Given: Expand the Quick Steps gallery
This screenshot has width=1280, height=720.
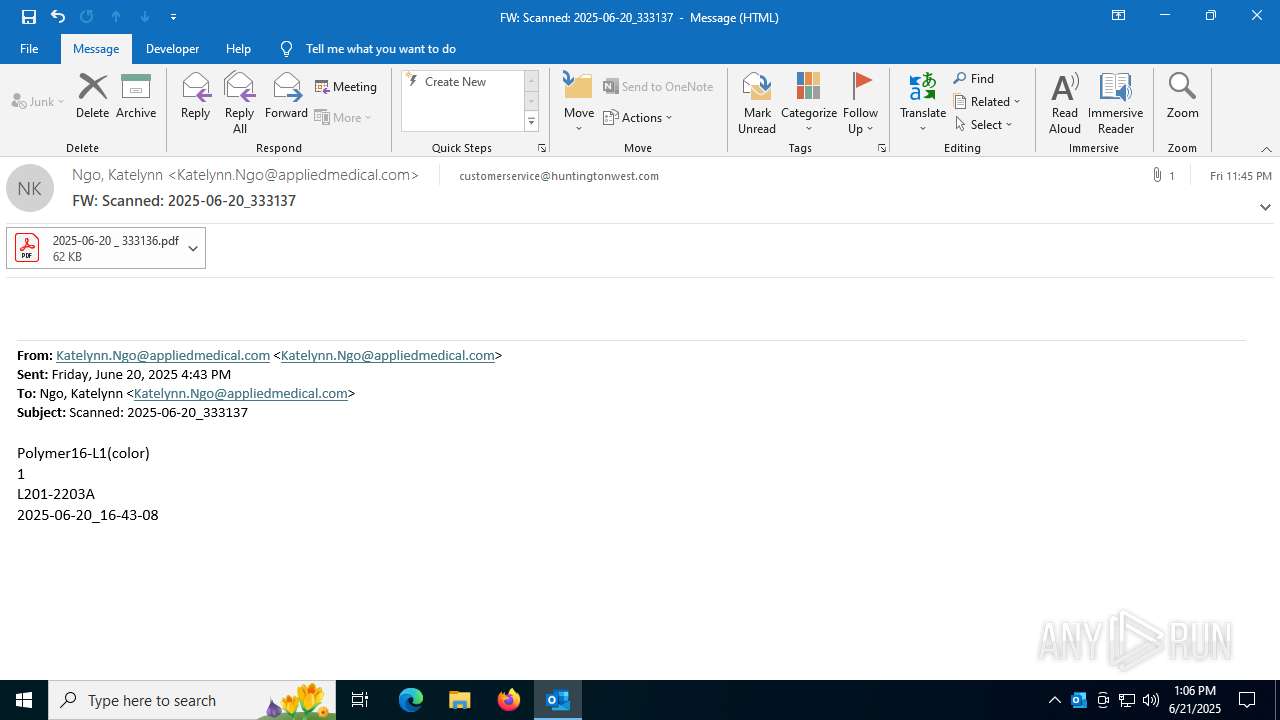Looking at the screenshot, I should point(531,122).
